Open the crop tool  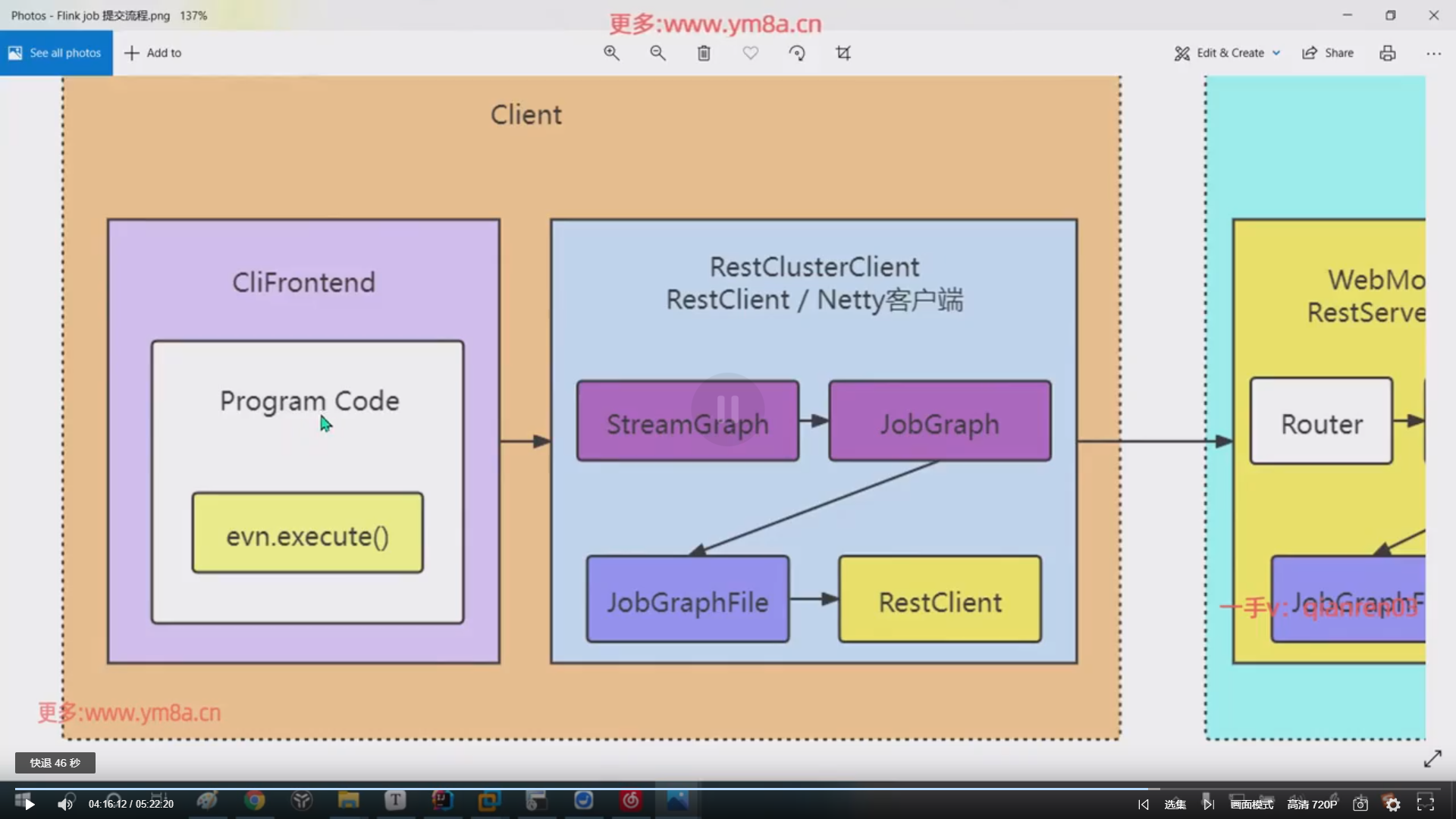pyautogui.click(x=843, y=53)
